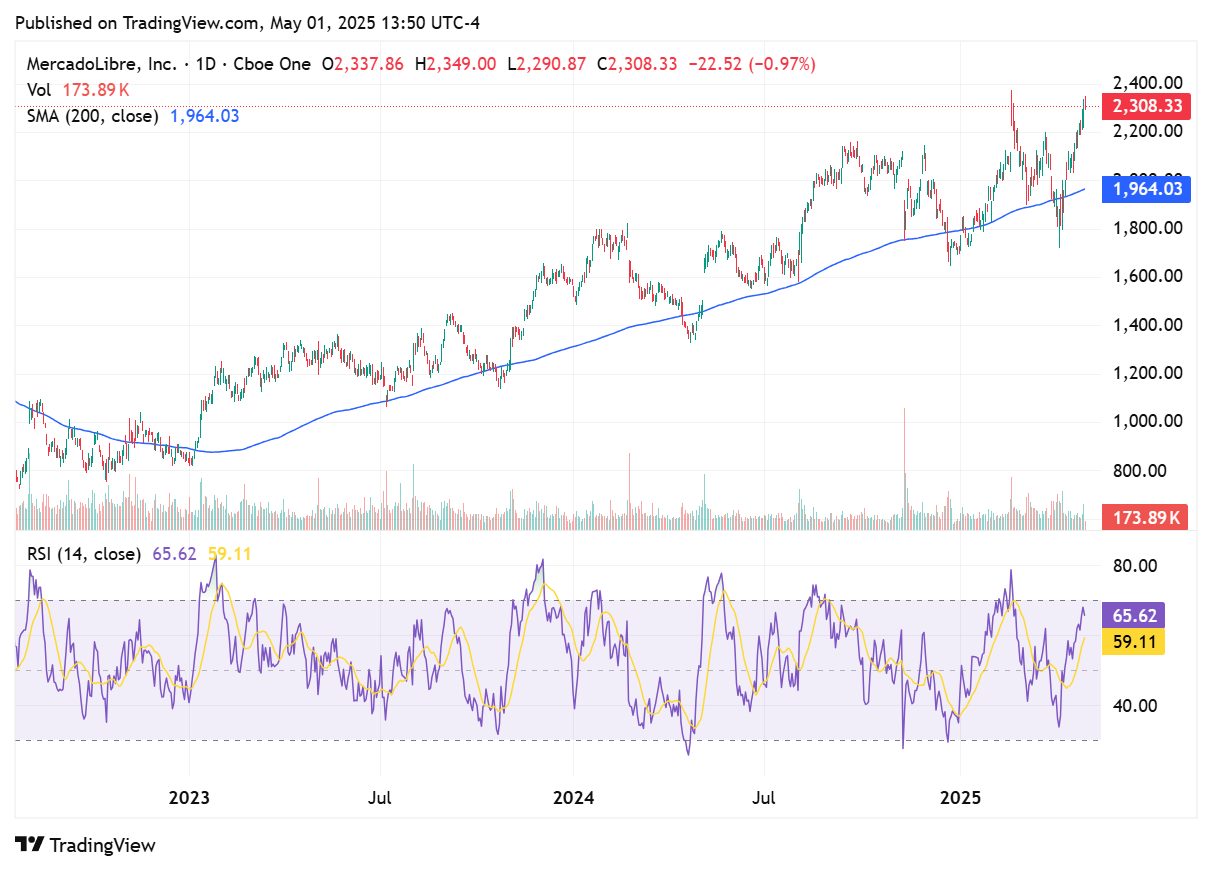Image resolution: width=1212 pixels, height=871 pixels.
Task: Click the 1,600.00 price axis label
Action: click(x=1148, y=276)
